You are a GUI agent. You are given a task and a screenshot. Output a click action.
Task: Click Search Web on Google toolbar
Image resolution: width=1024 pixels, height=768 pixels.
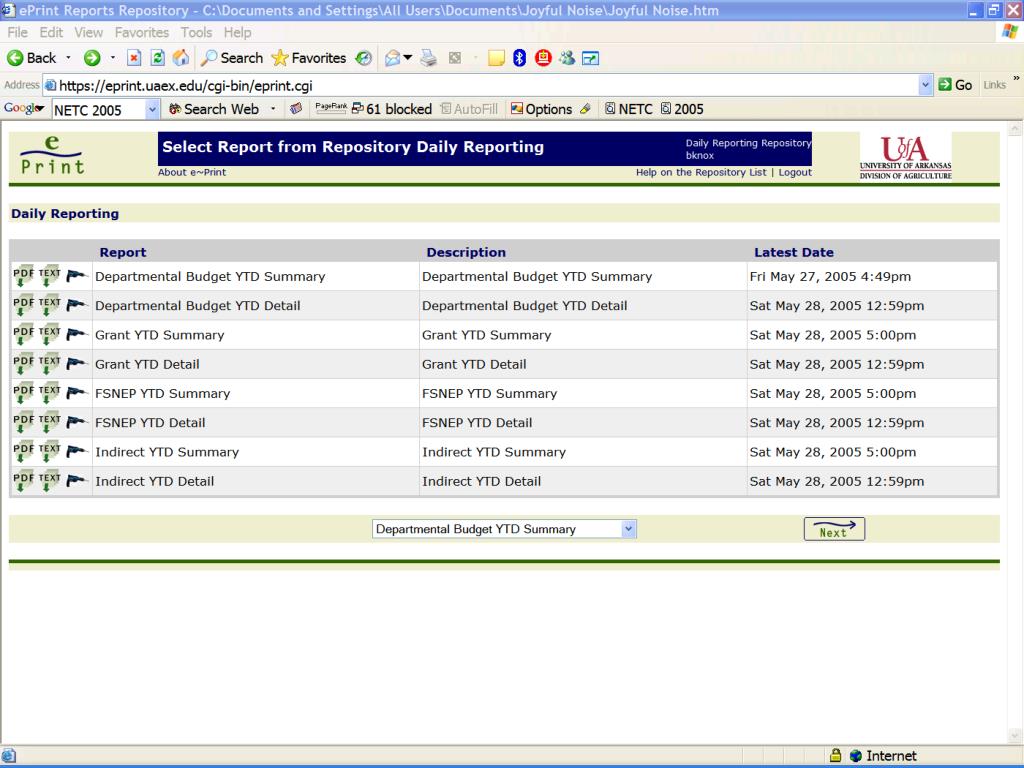coord(214,109)
